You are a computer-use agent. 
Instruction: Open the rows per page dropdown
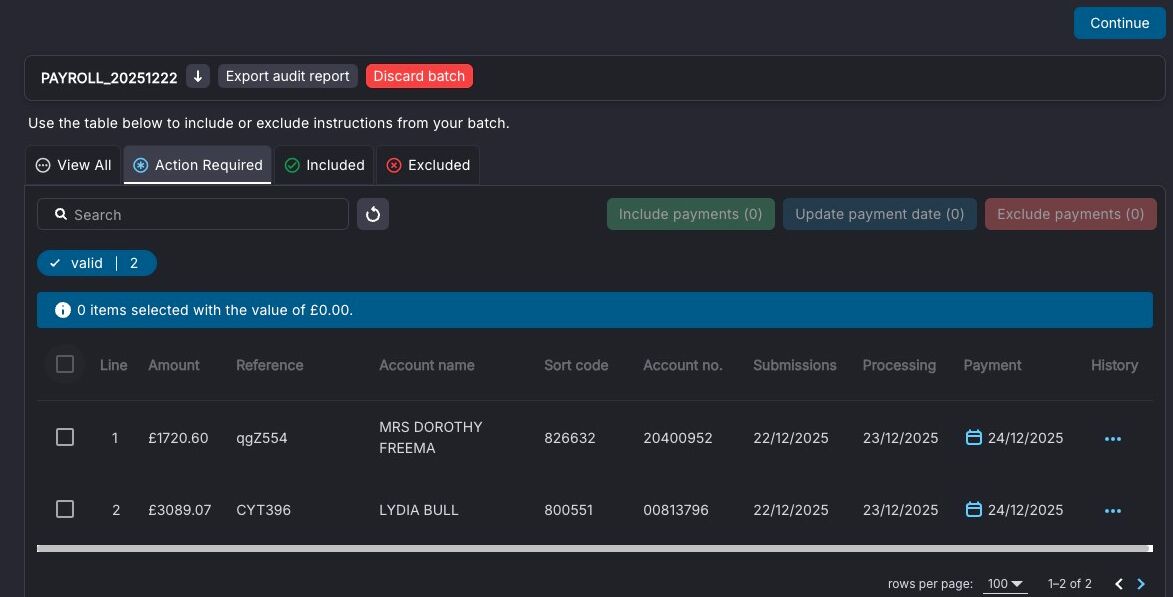click(x=1005, y=584)
